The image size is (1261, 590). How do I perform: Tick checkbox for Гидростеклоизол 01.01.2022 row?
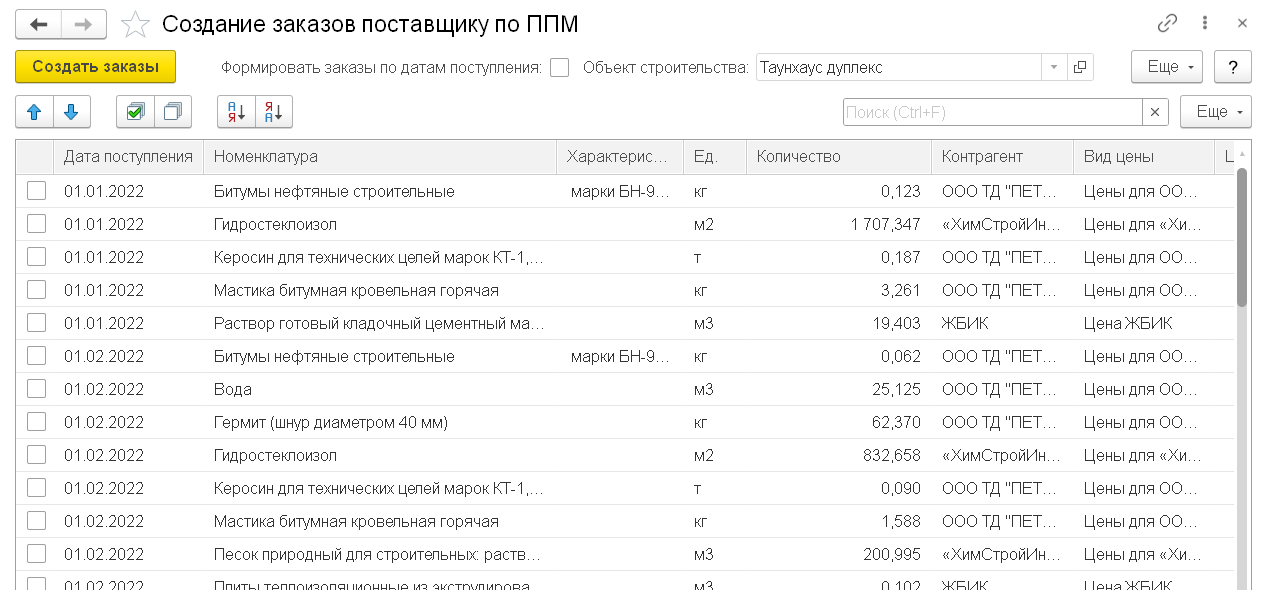(37, 224)
